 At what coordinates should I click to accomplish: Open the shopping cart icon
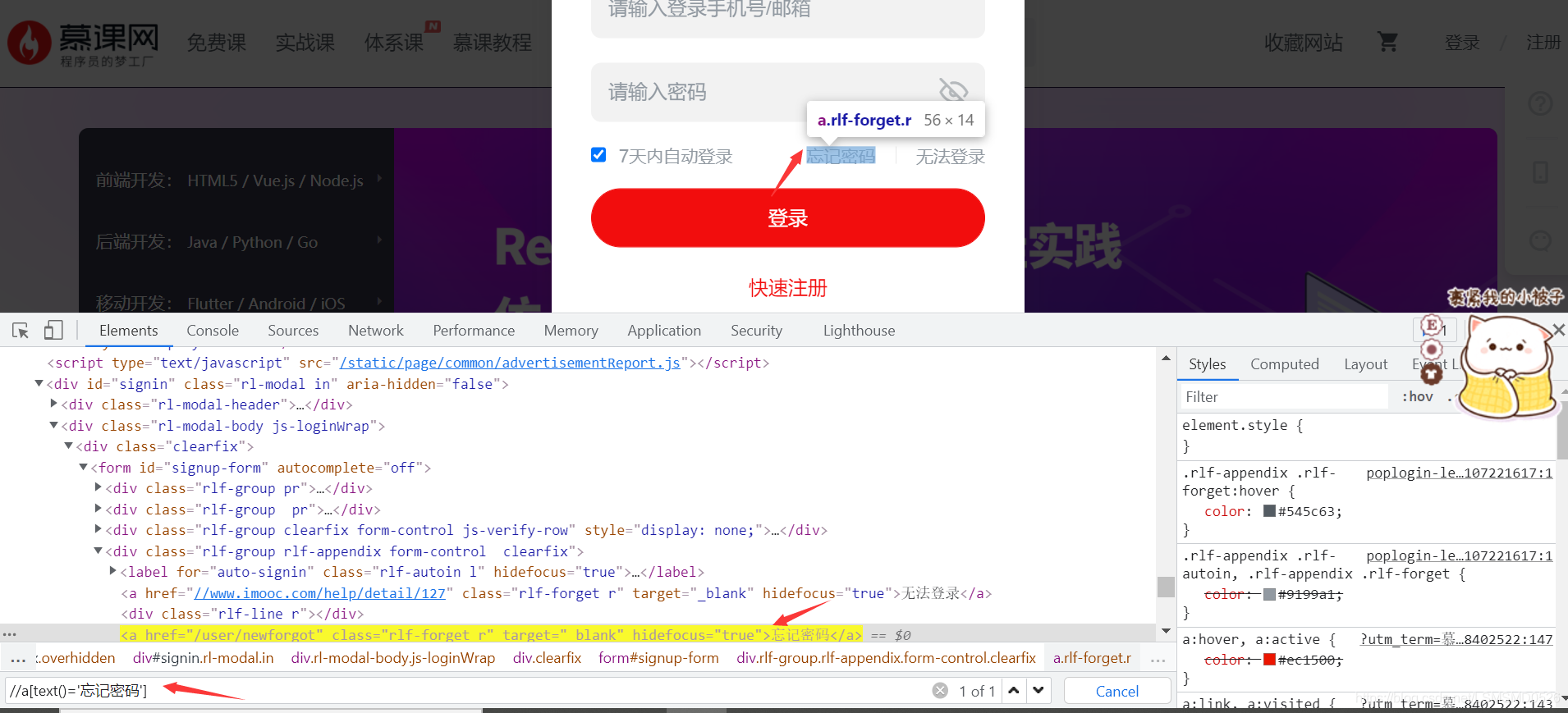(x=1388, y=42)
